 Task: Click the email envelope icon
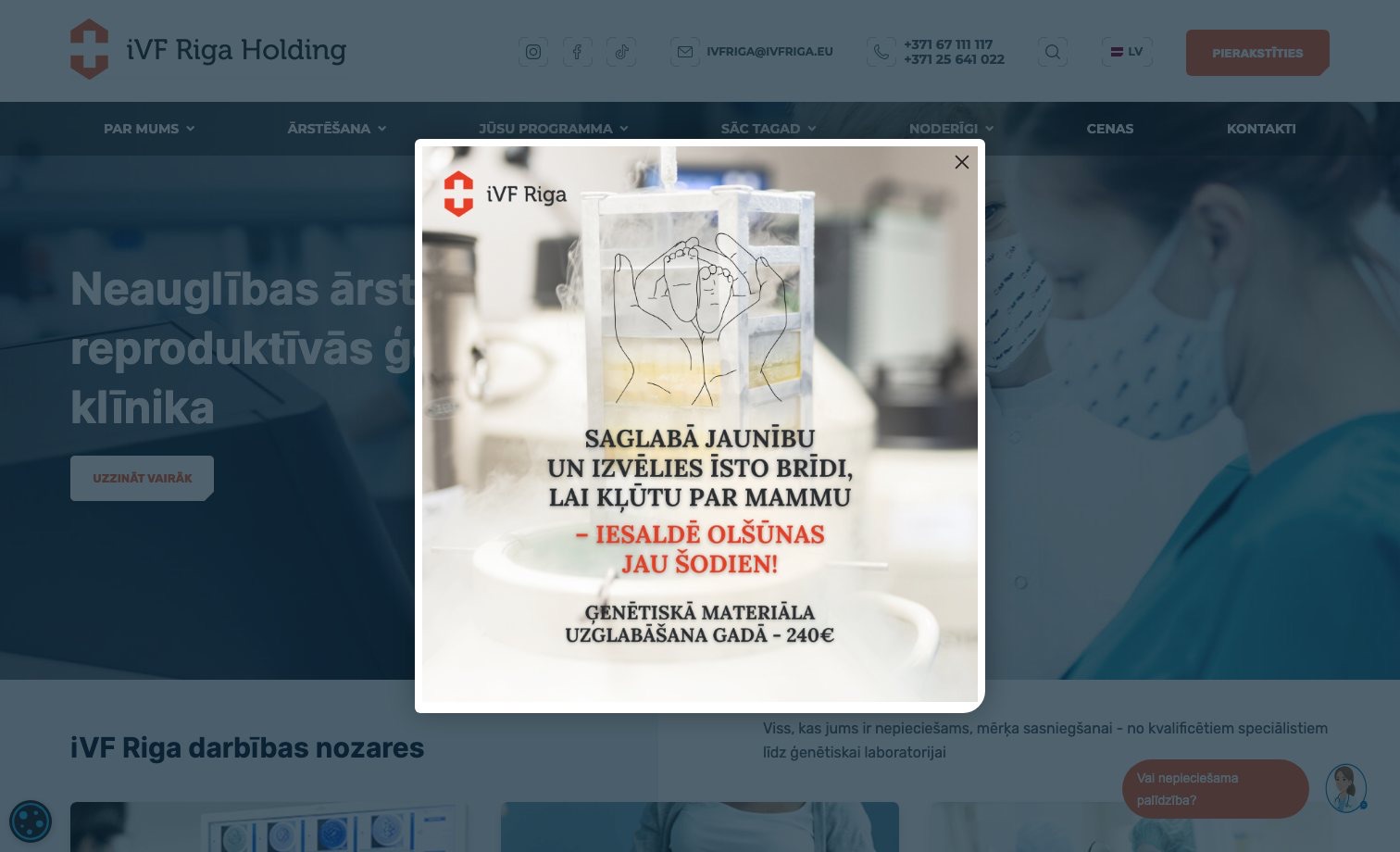[685, 52]
